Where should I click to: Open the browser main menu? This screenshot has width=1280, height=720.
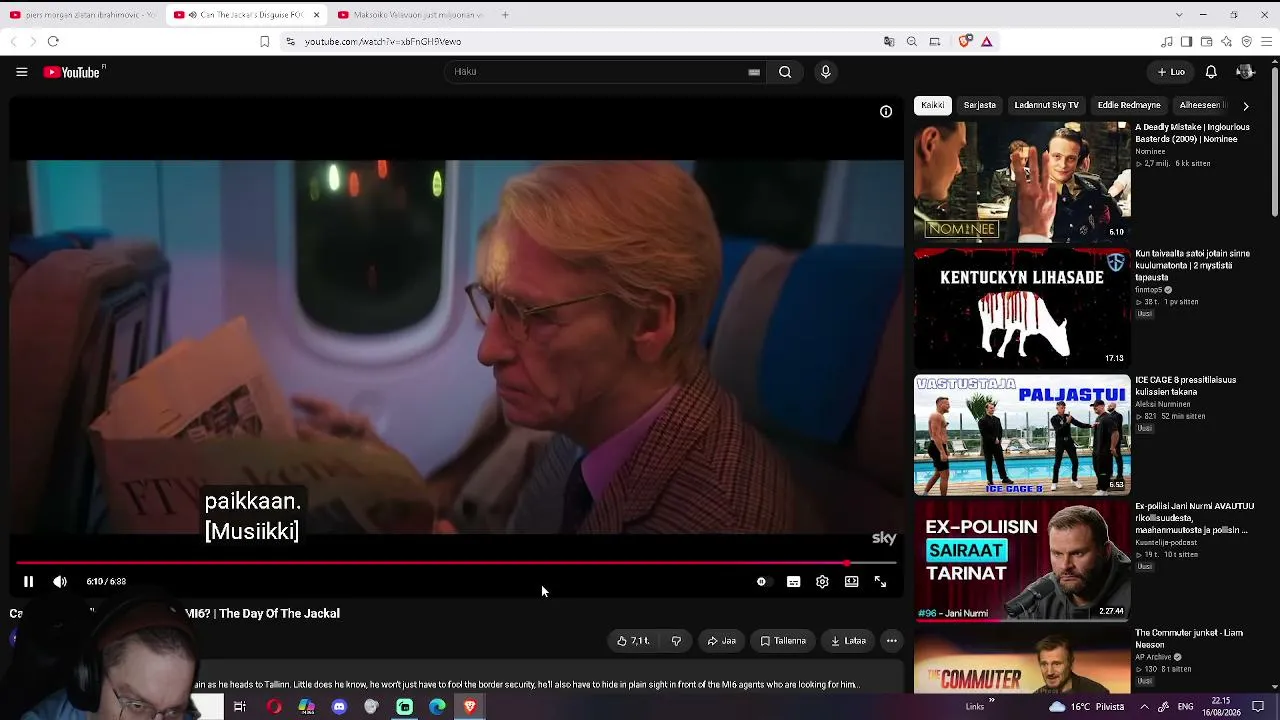pyautogui.click(x=1267, y=42)
